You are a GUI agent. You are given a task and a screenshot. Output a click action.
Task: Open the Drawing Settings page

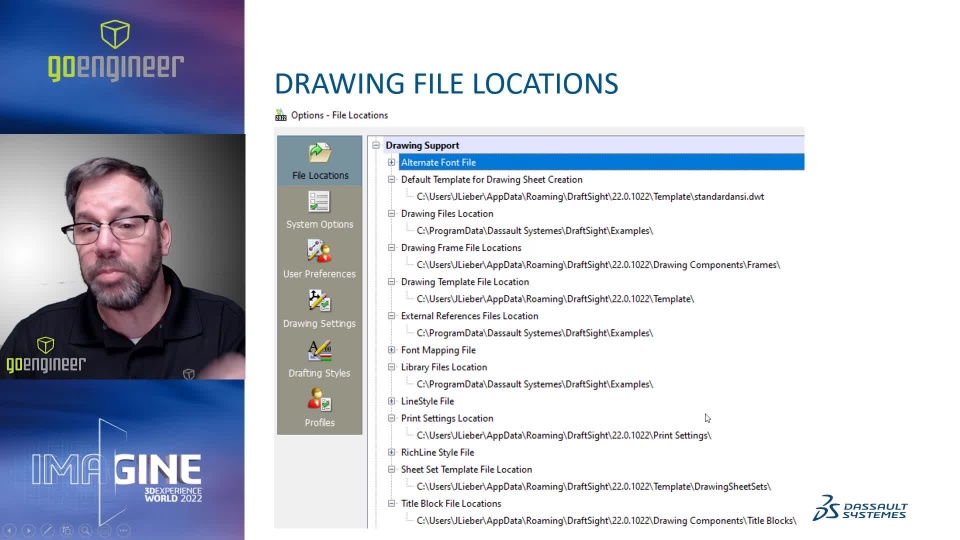(320, 309)
